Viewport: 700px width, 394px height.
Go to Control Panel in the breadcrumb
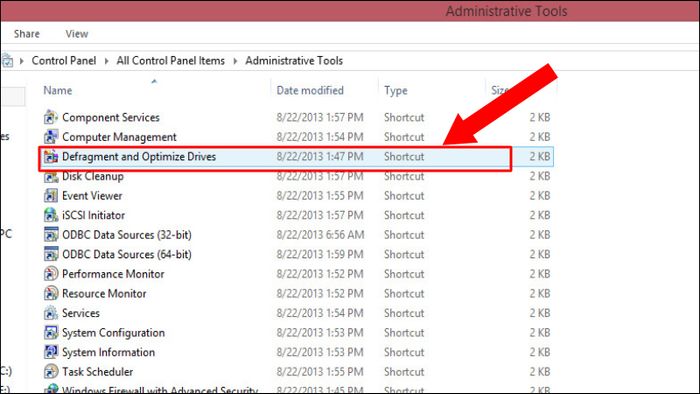[64, 61]
